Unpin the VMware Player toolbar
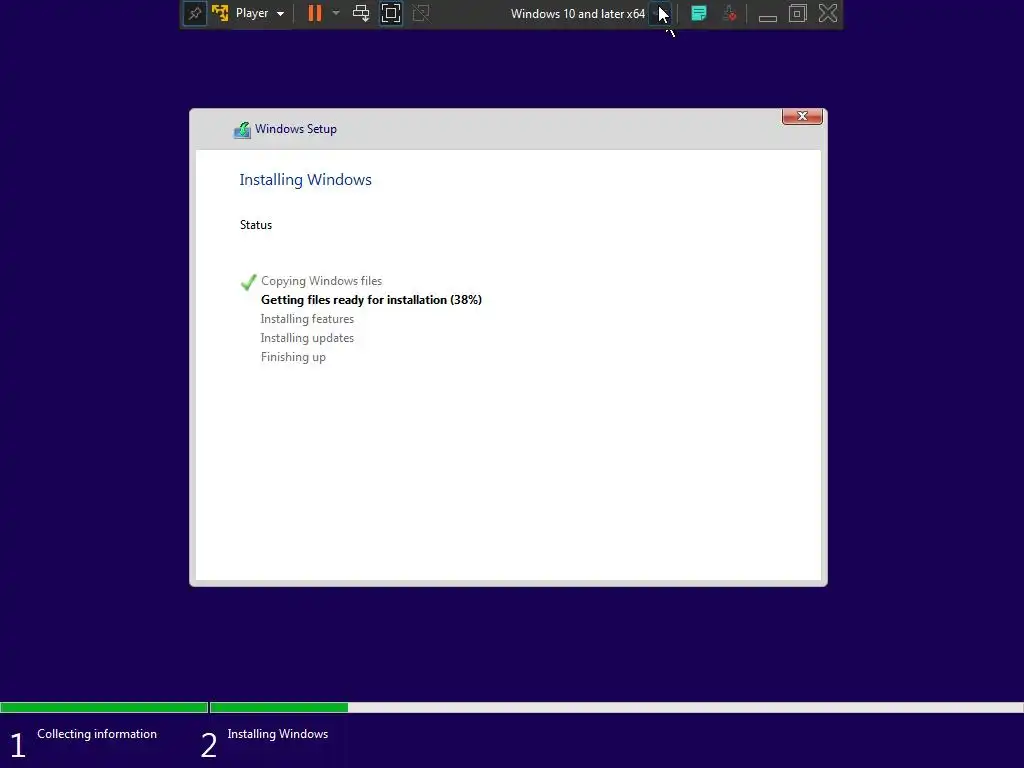The width and height of the screenshot is (1024, 768). pyautogui.click(x=195, y=13)
